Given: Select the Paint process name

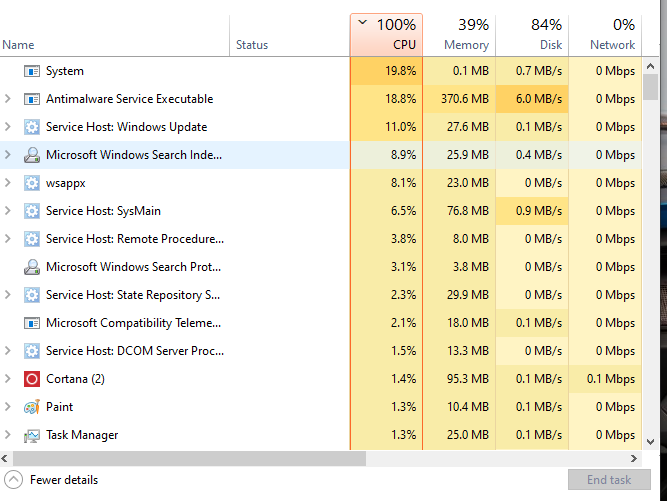Looking at the screenshot, I should click(60, 407).
